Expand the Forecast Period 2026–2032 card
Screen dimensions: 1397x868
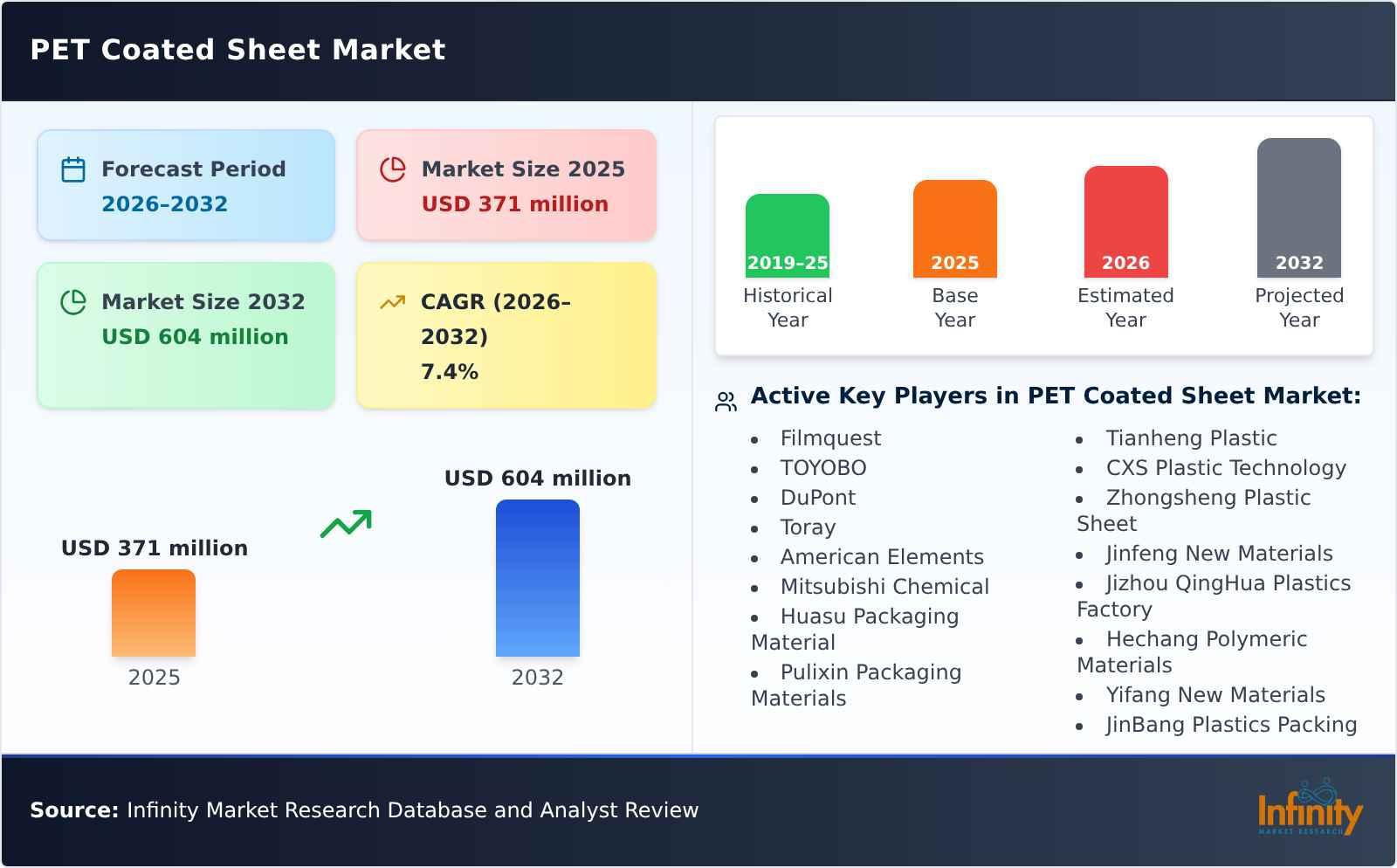tap(186, 183)
